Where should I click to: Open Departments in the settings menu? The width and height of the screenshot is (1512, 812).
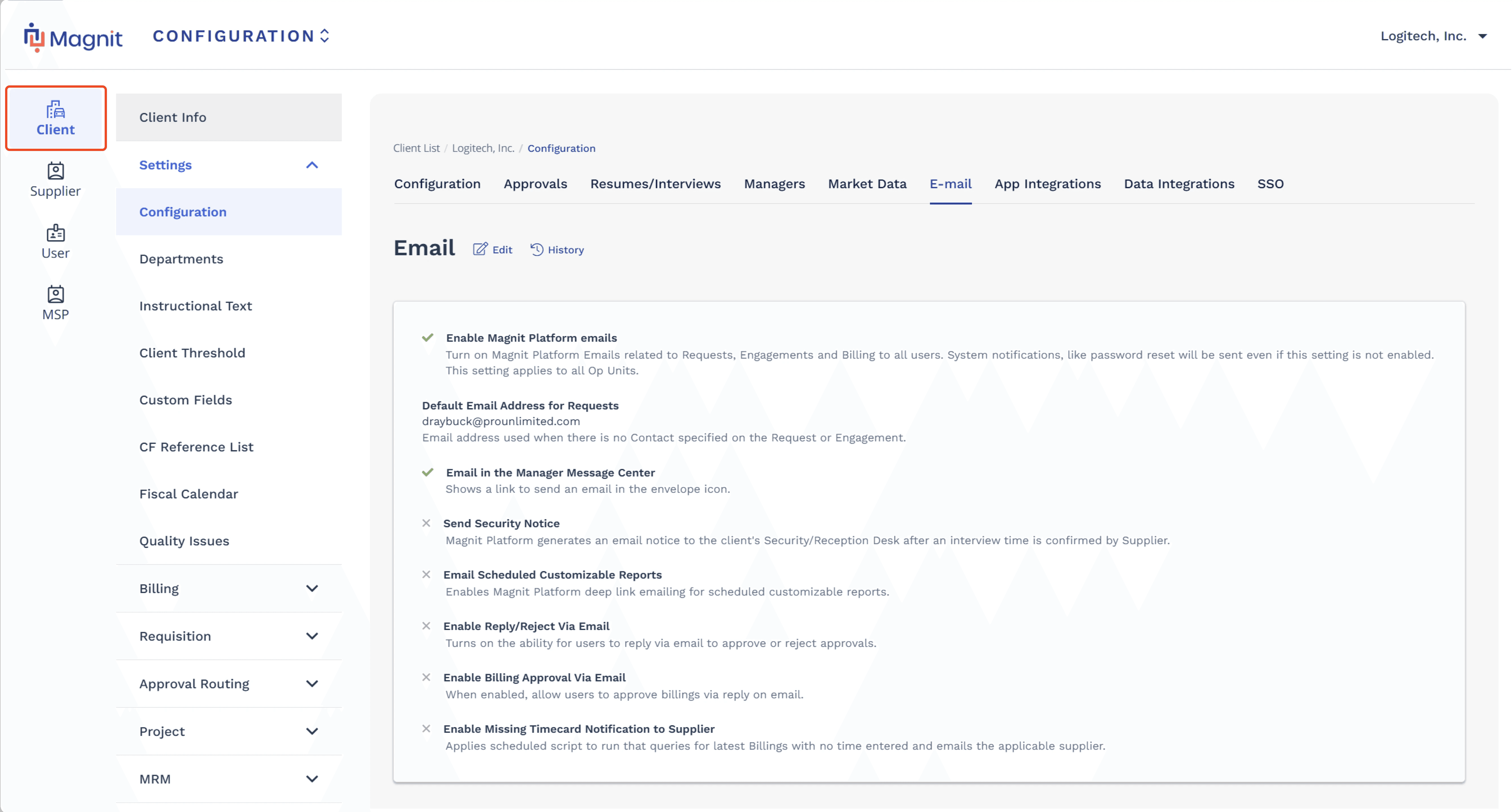(x=181, y=259)
